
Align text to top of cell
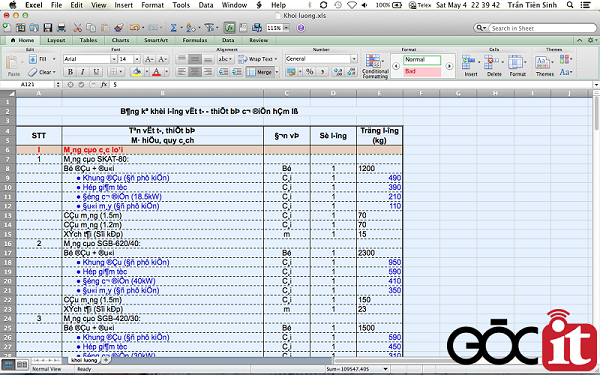pos(182,59)
